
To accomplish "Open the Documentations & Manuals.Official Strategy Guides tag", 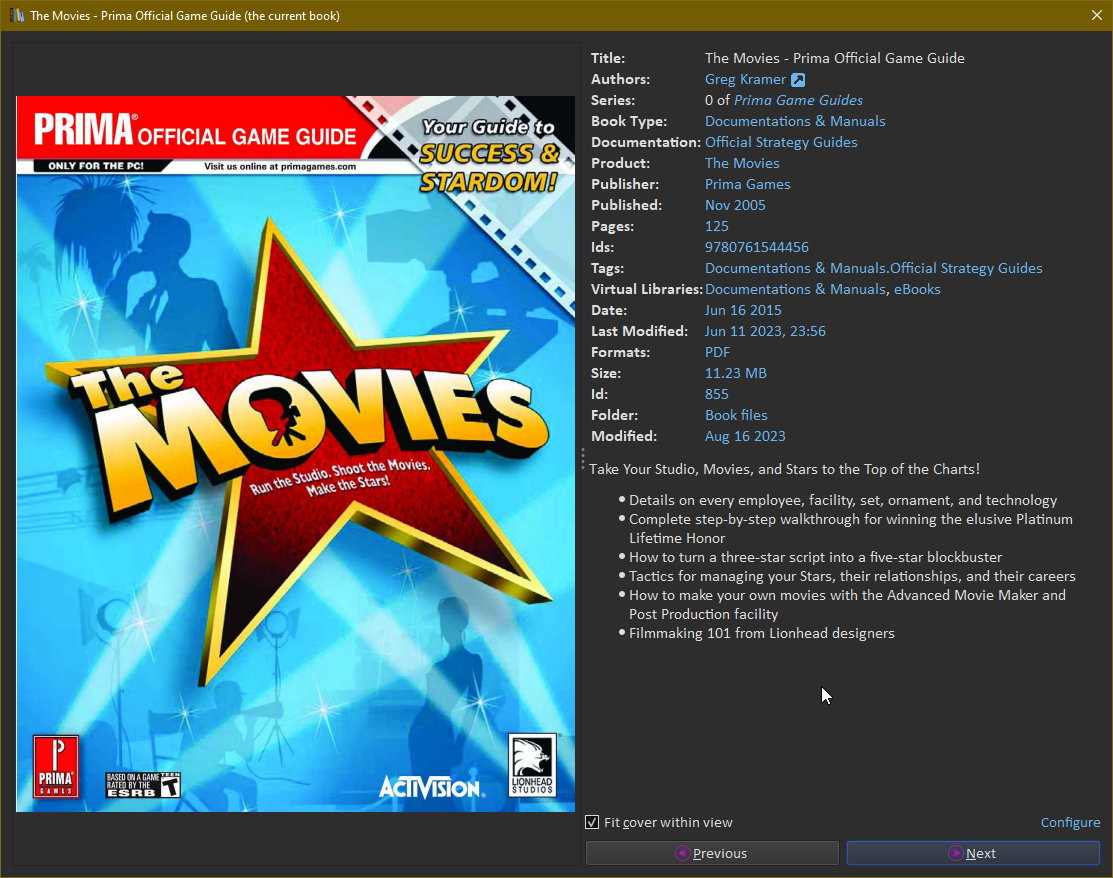I will pos(874,268).
